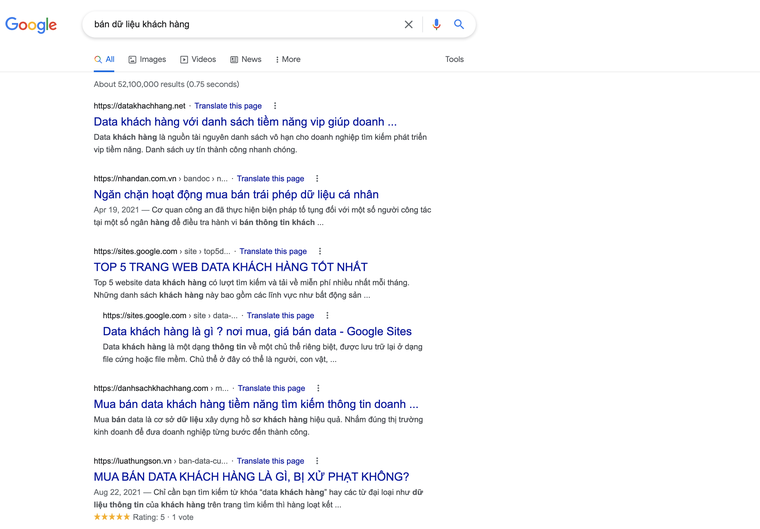The height and width of the screenshot is (529, 760).
Task: Switch to the Images tab
Action: [x=147, y=59]
